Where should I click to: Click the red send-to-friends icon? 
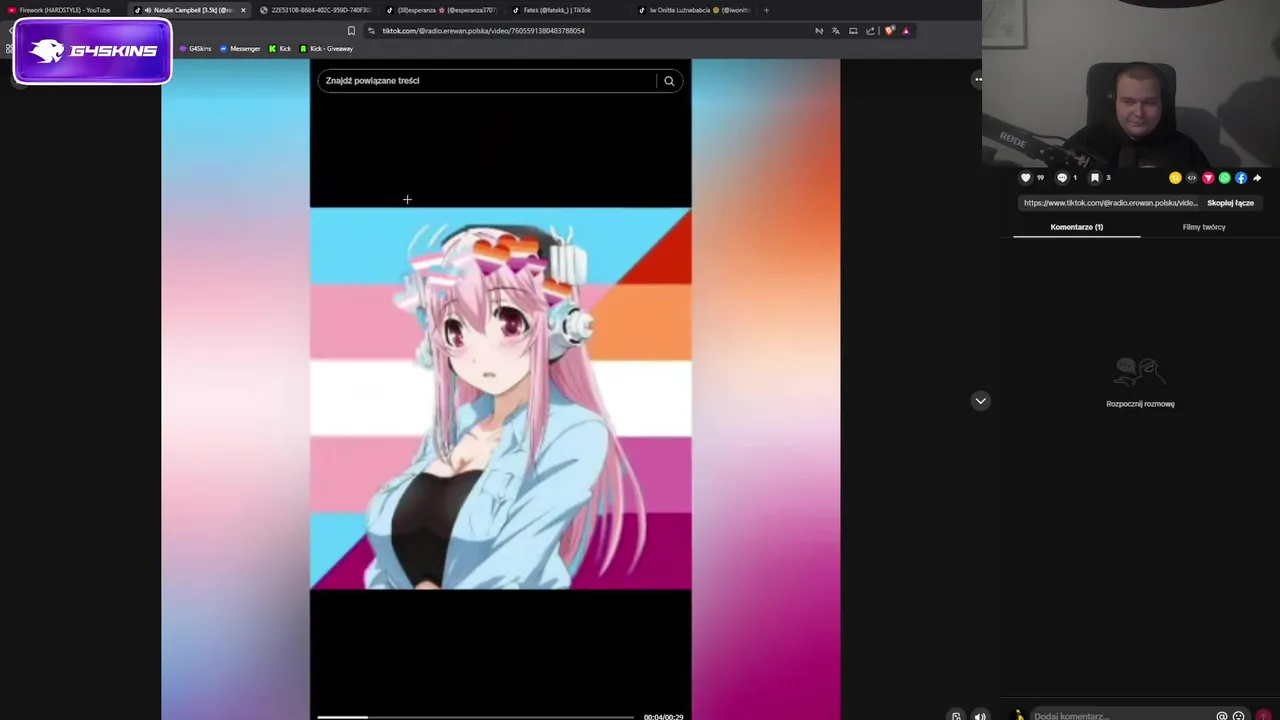pyautogui.click(x=1208, y=178)
